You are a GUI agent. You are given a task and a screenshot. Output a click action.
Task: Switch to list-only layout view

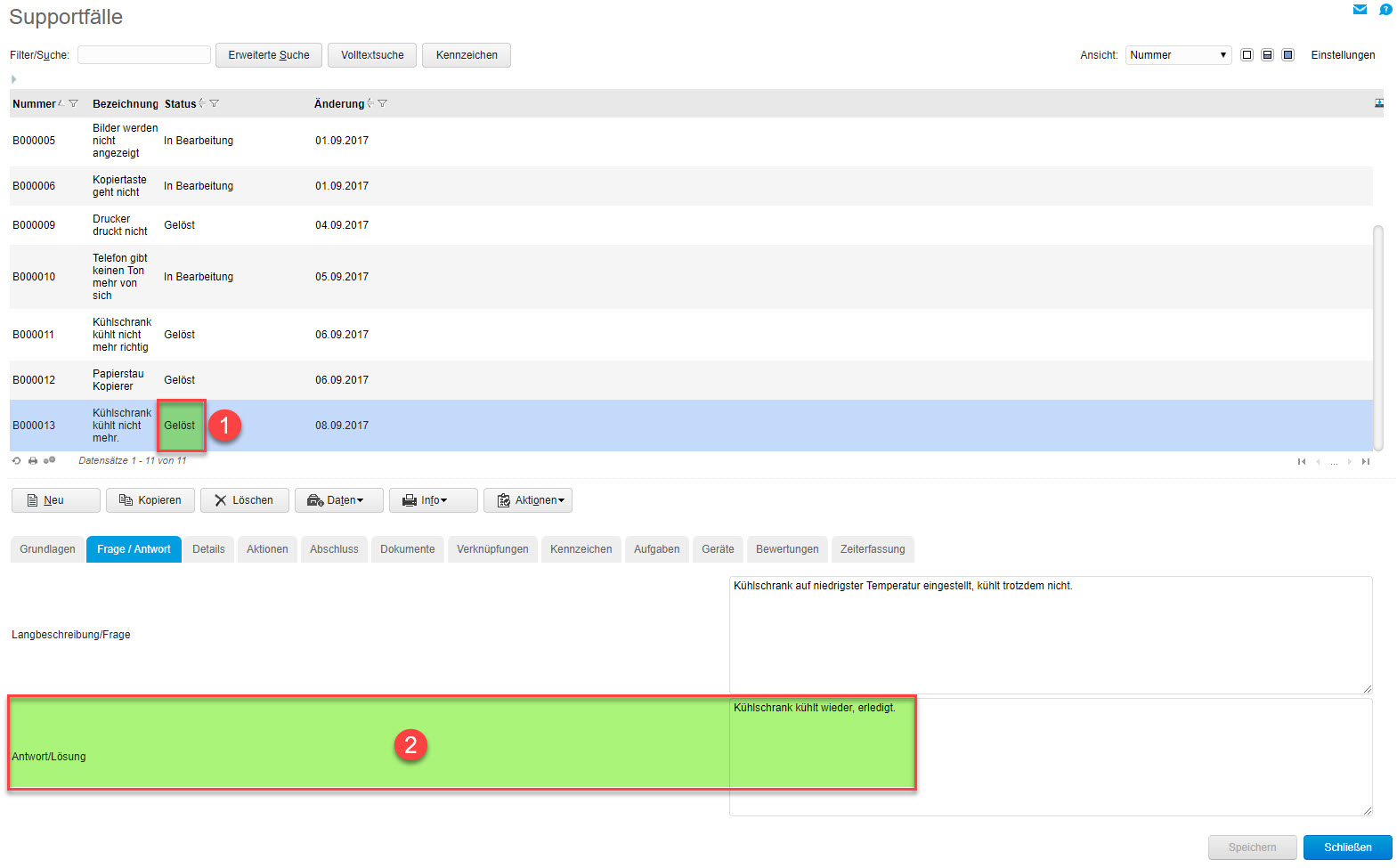pyautogui.click(x=1247, y=55)
